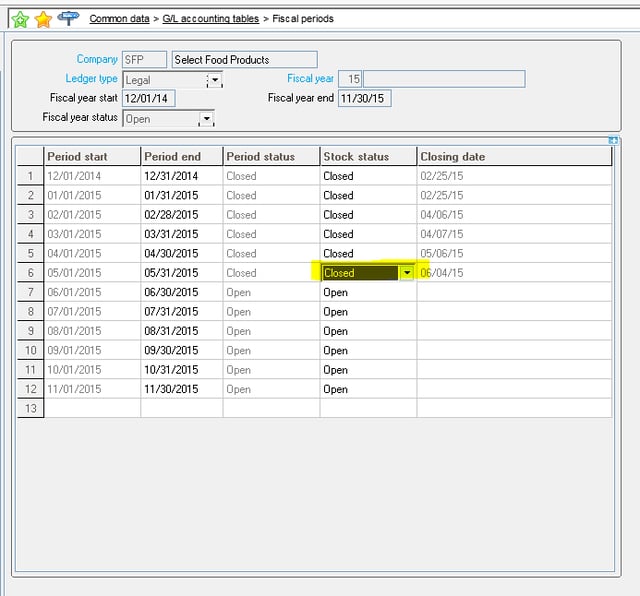Expand the Fiscal year status dropdown
The image size is (640, 596).
pyautogui.click(x=206, y=119)
